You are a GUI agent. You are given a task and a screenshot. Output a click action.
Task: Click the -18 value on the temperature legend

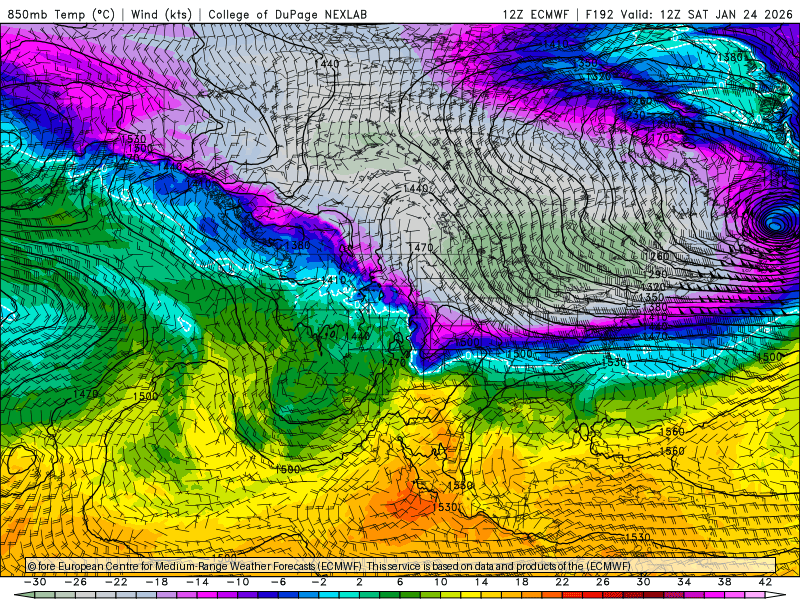tap(157, 582)
